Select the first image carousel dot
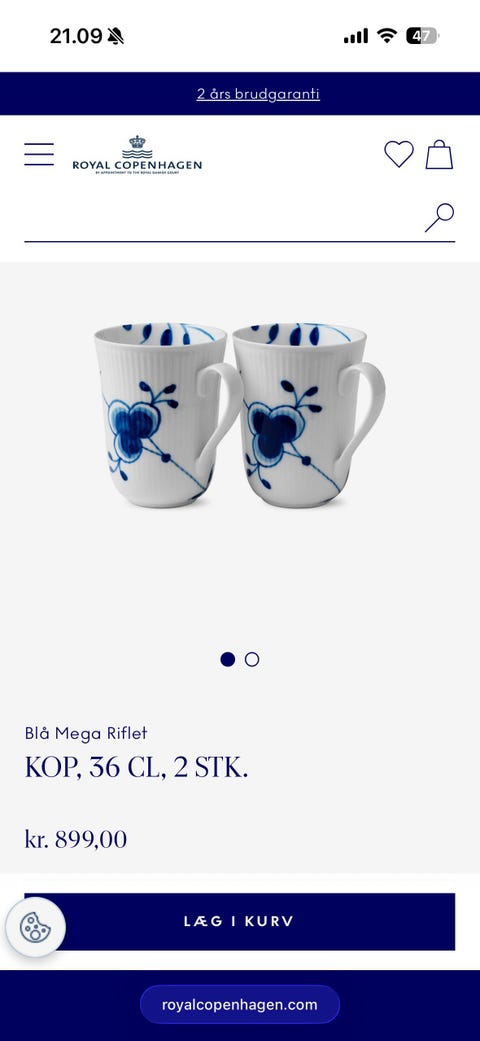The width and height of the screenshot is (480, 1041). (x=228, y=659)
